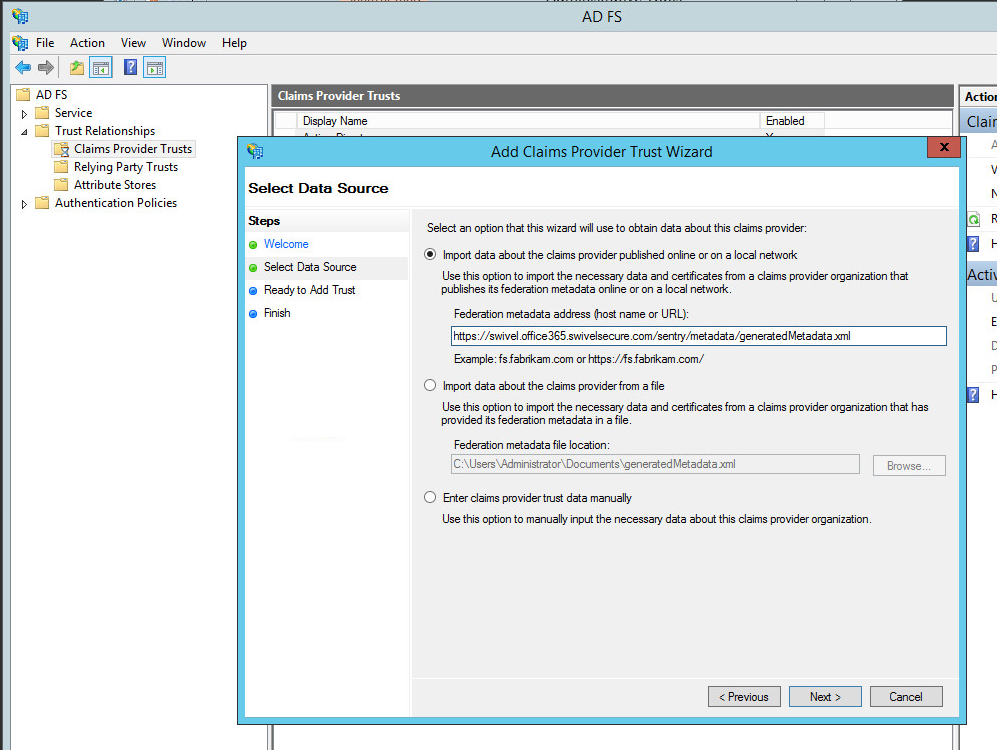997x750 pixels.
Task: Click the green Refresh icon in Actions pane
Action: click(x=973, y=219)
